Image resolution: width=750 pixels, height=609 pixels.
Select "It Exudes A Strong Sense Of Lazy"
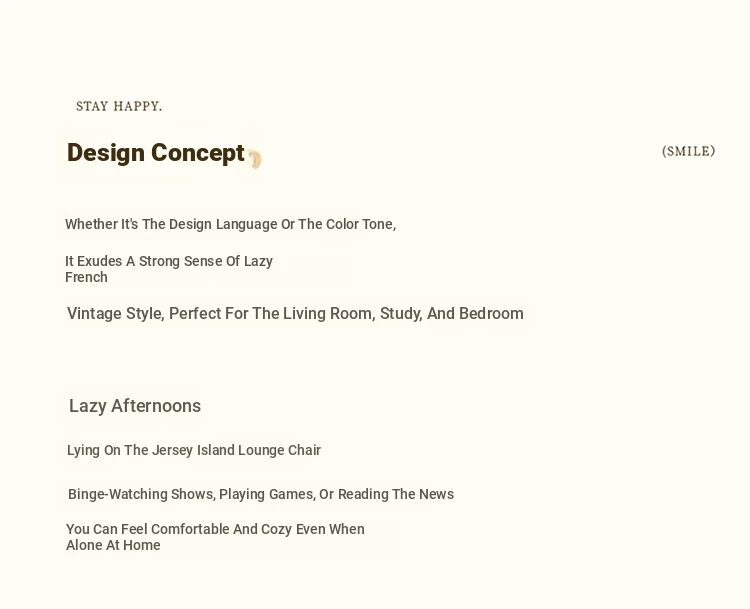coord(169,261)
